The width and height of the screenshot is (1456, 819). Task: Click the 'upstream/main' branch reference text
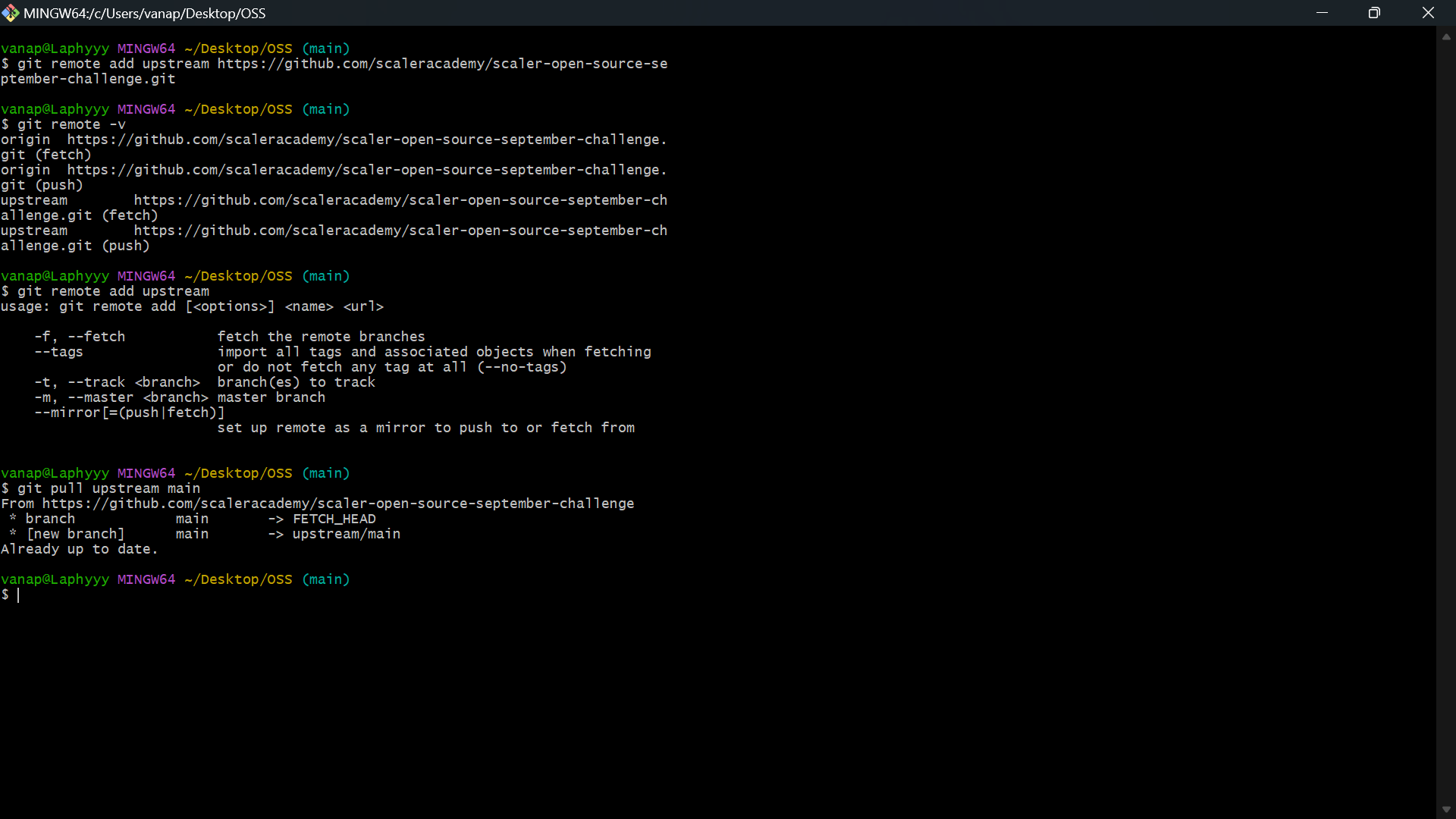click(x=346, y=534)
